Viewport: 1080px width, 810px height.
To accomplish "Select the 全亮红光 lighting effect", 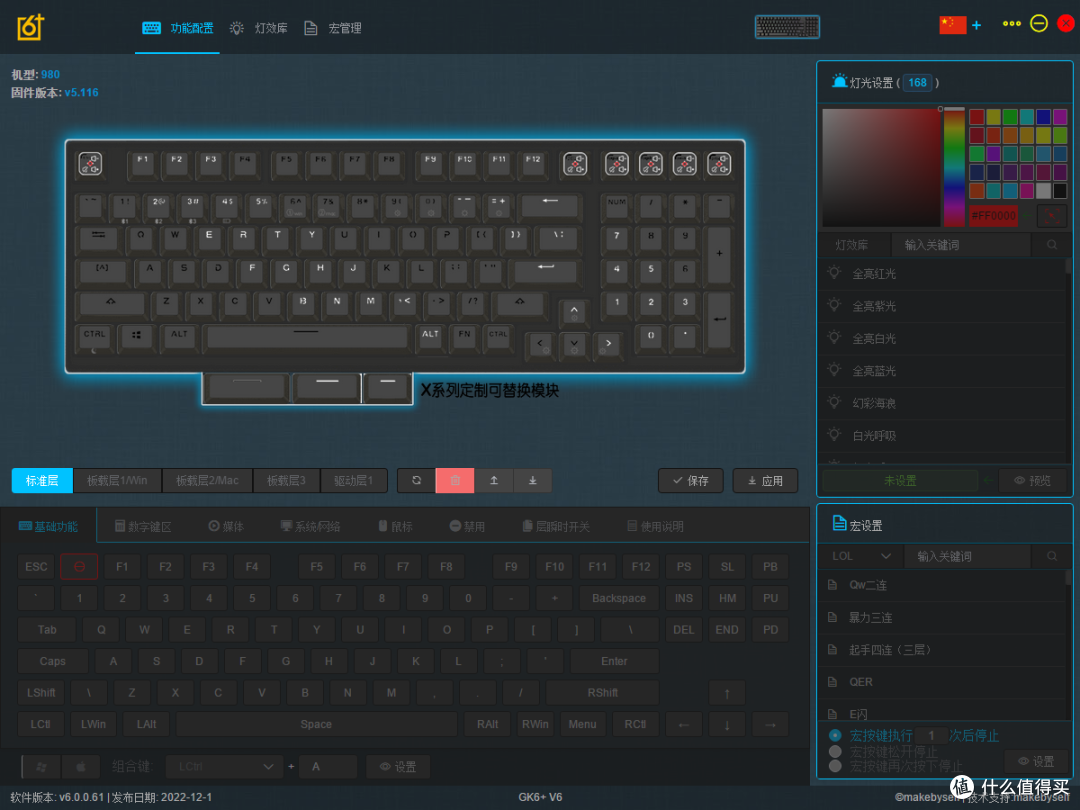I will 942,273.
